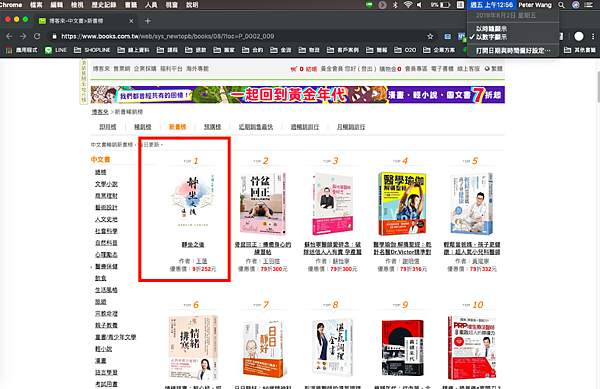This screenshot has height=389, width=600.
Task: Open the SHOPLINE bookmark folder
Action: [92, 50]
